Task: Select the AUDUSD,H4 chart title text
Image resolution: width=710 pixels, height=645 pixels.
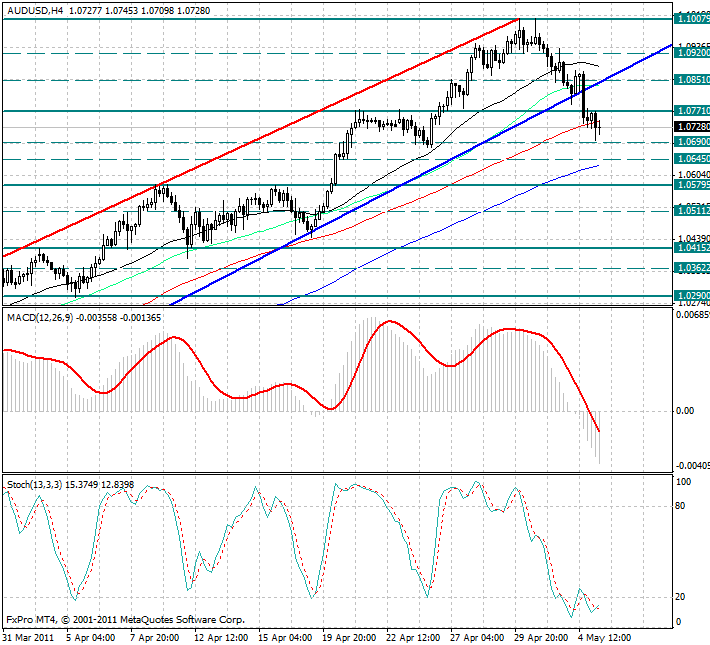Action: point(35,10)
